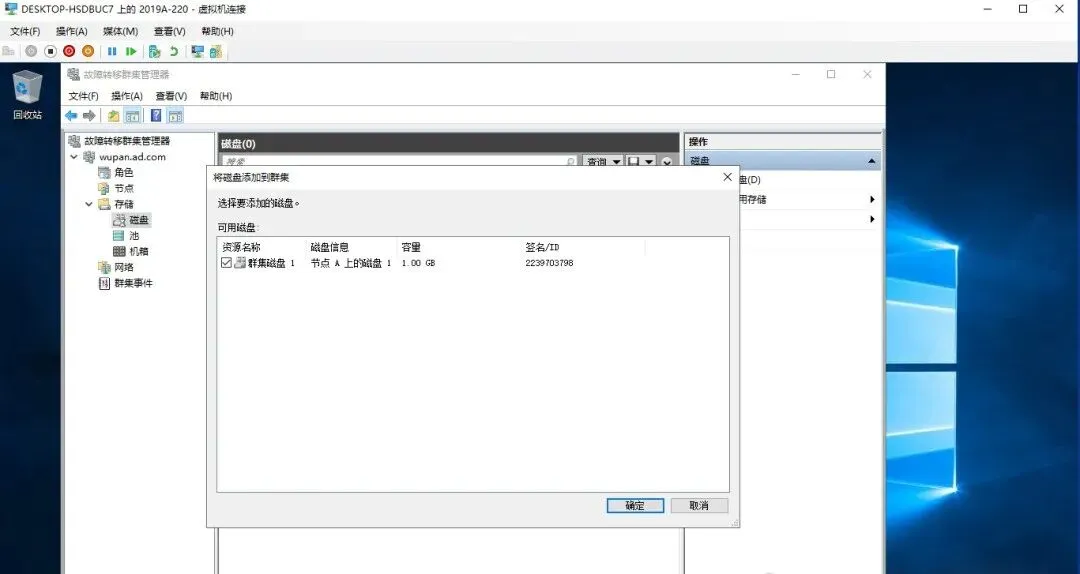Screen dimensions: 1080x574
Task: Collapse the wupan.ad.com tree node
Action: pos(74,157)
